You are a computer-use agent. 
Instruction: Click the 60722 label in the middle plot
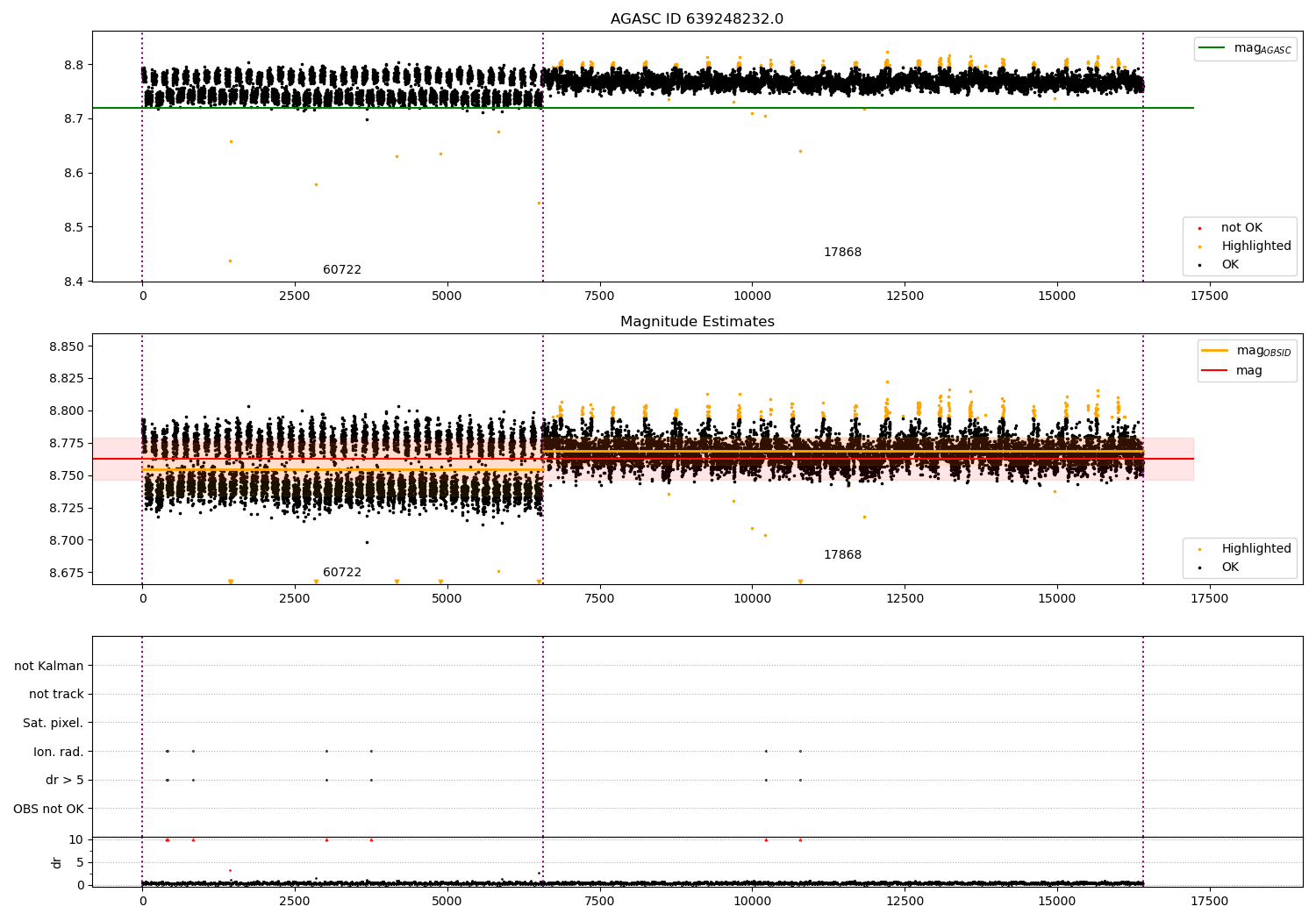pyautogui.click(x=342, y=573)
